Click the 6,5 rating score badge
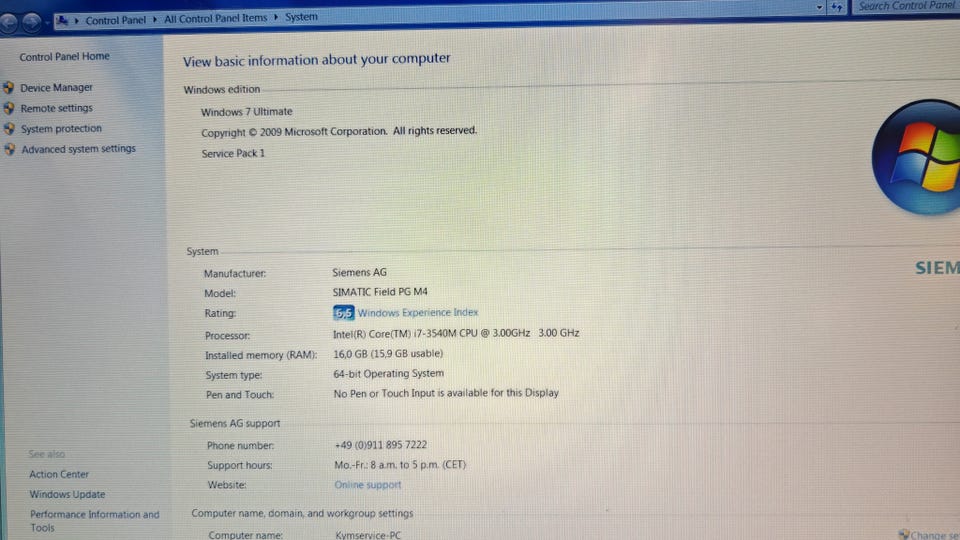 click(x=343, y=313)
